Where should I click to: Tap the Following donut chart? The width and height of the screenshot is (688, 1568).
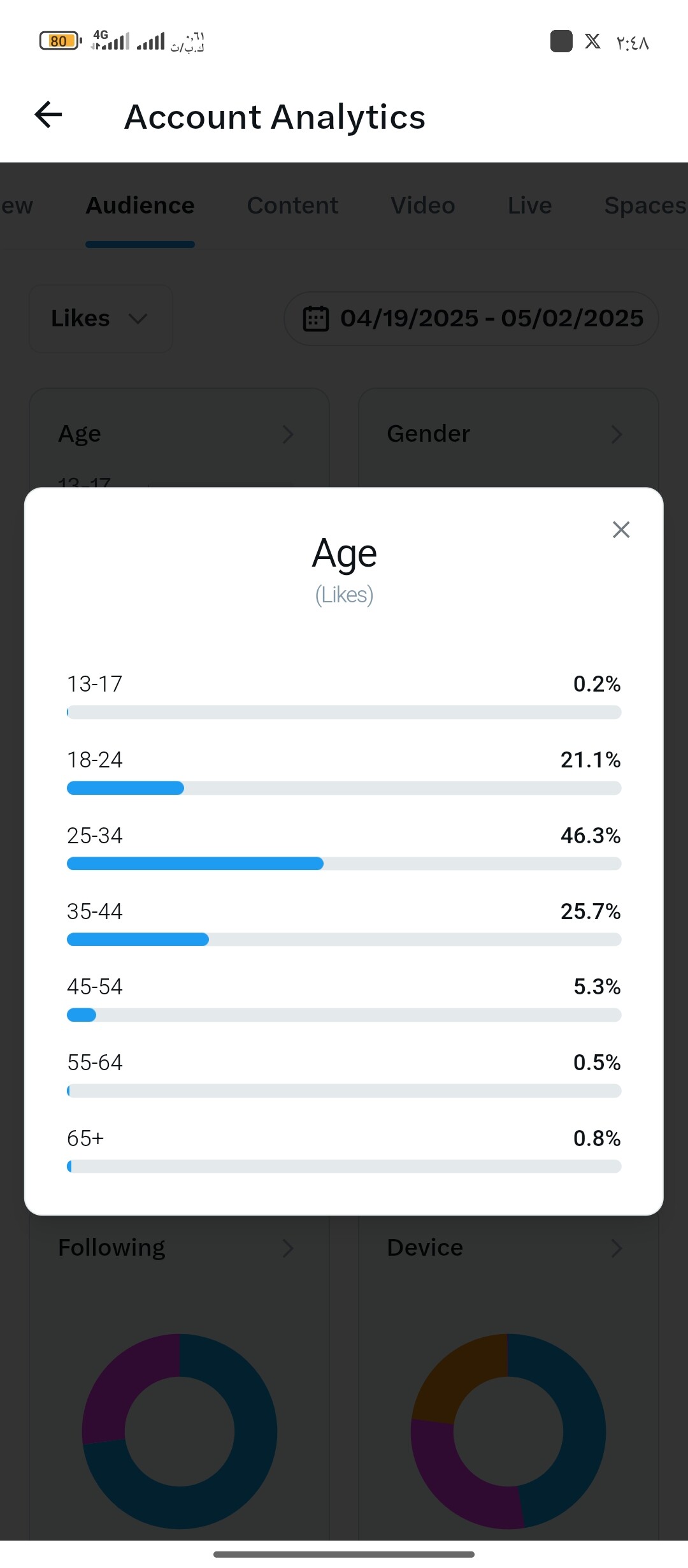pyautogui.click(x=180, y=1431)
